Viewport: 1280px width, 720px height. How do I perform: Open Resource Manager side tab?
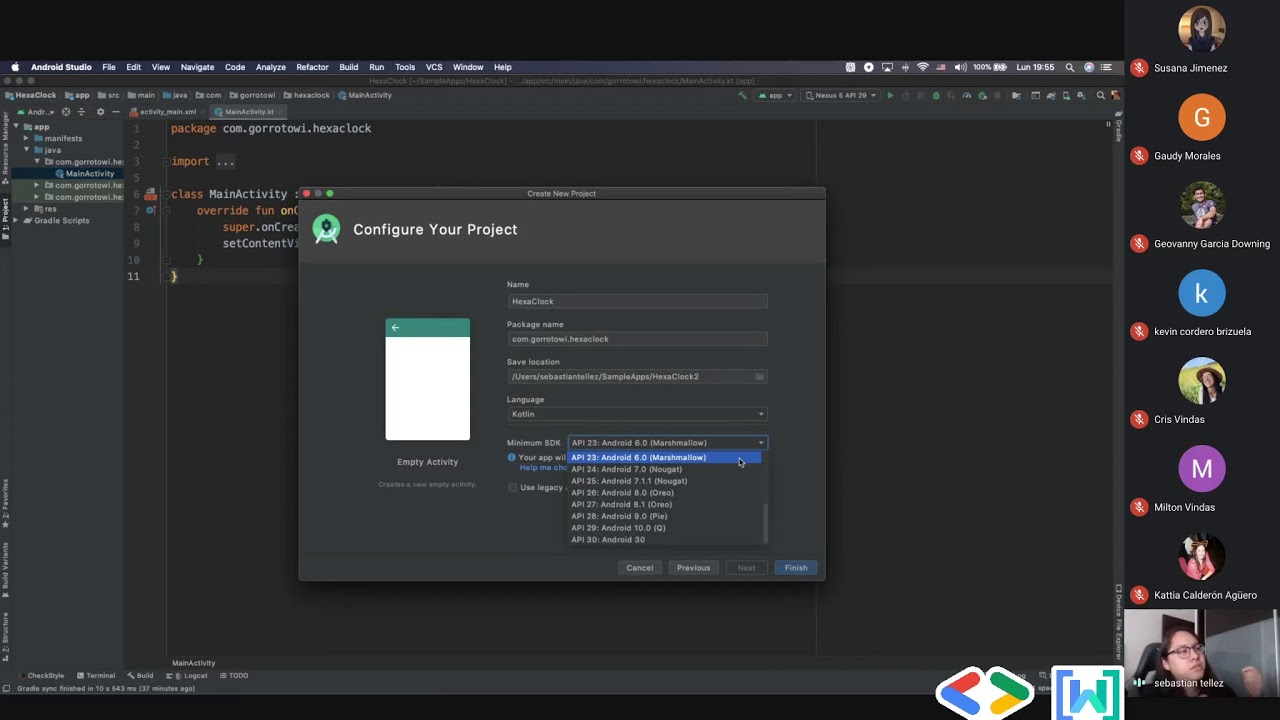coord(4,150)
